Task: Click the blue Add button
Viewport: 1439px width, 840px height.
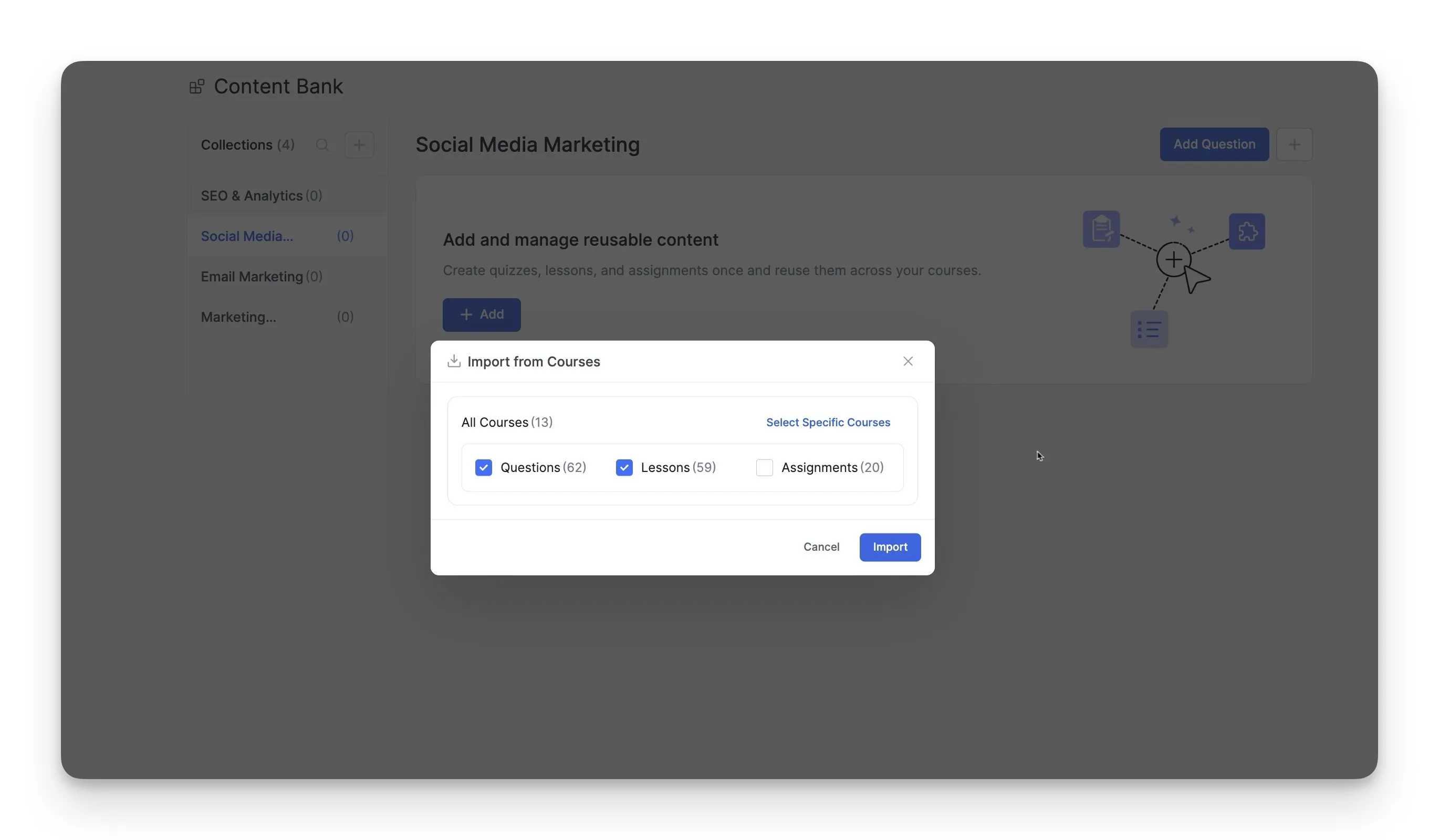Action: (482, 314)
